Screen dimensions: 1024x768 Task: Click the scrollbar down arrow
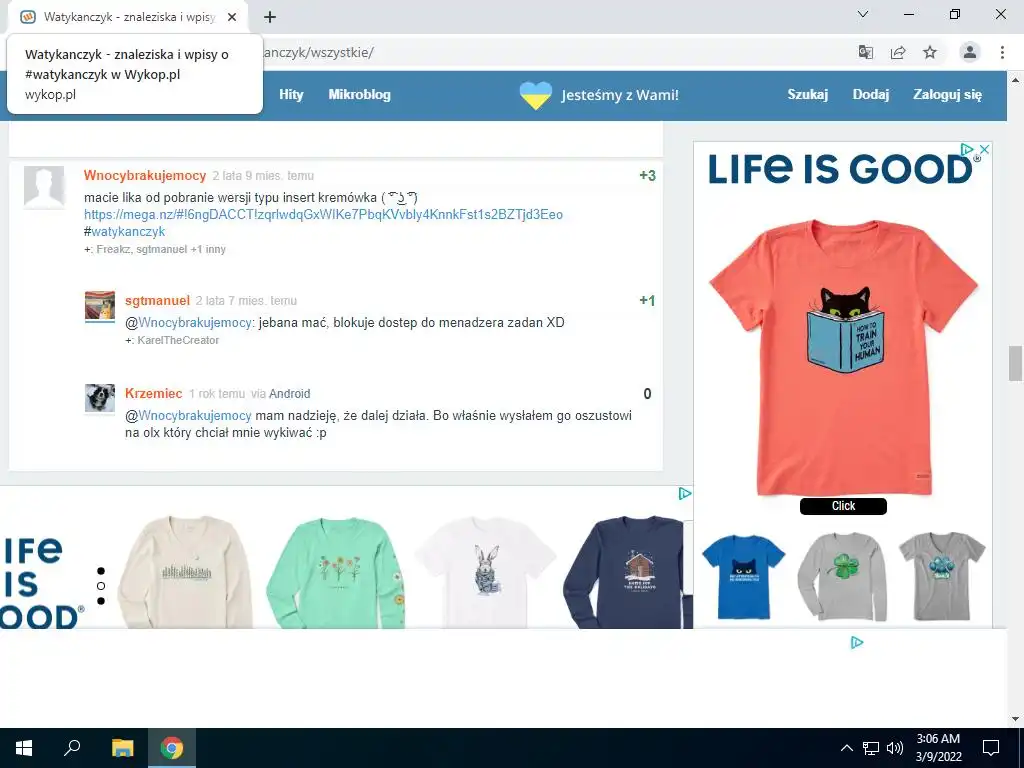tap(1015, 719)
